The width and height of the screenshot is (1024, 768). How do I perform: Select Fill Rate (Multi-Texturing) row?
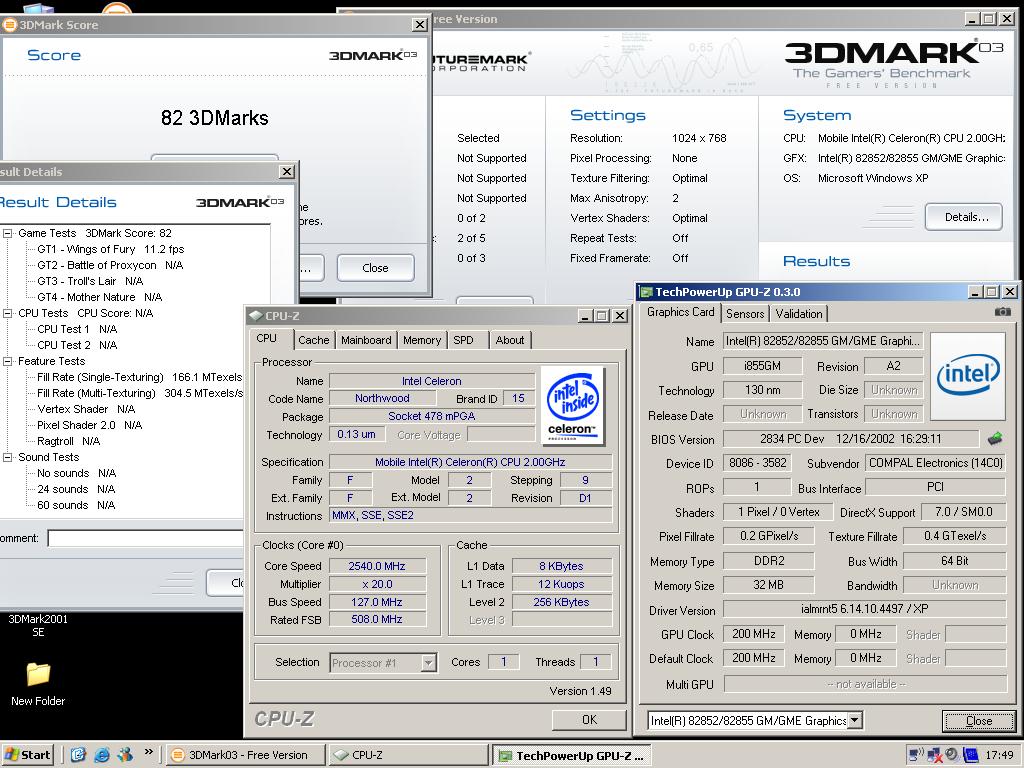(x=140, y=393)
